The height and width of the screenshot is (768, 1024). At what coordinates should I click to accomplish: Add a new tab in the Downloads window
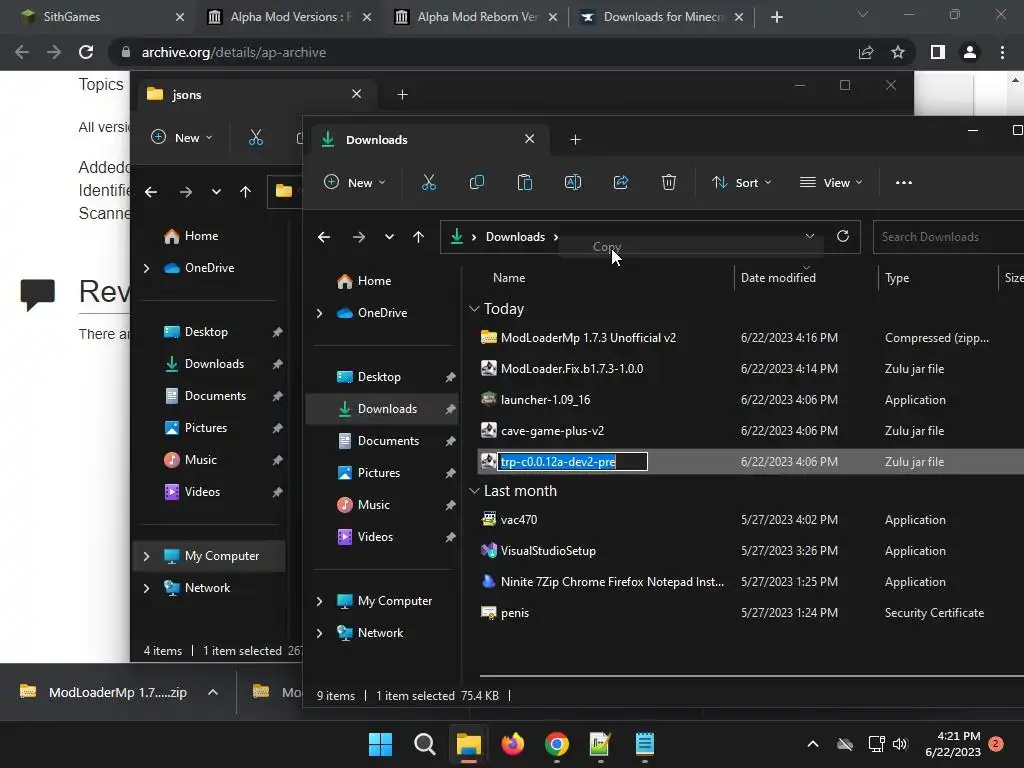(575, 140)
